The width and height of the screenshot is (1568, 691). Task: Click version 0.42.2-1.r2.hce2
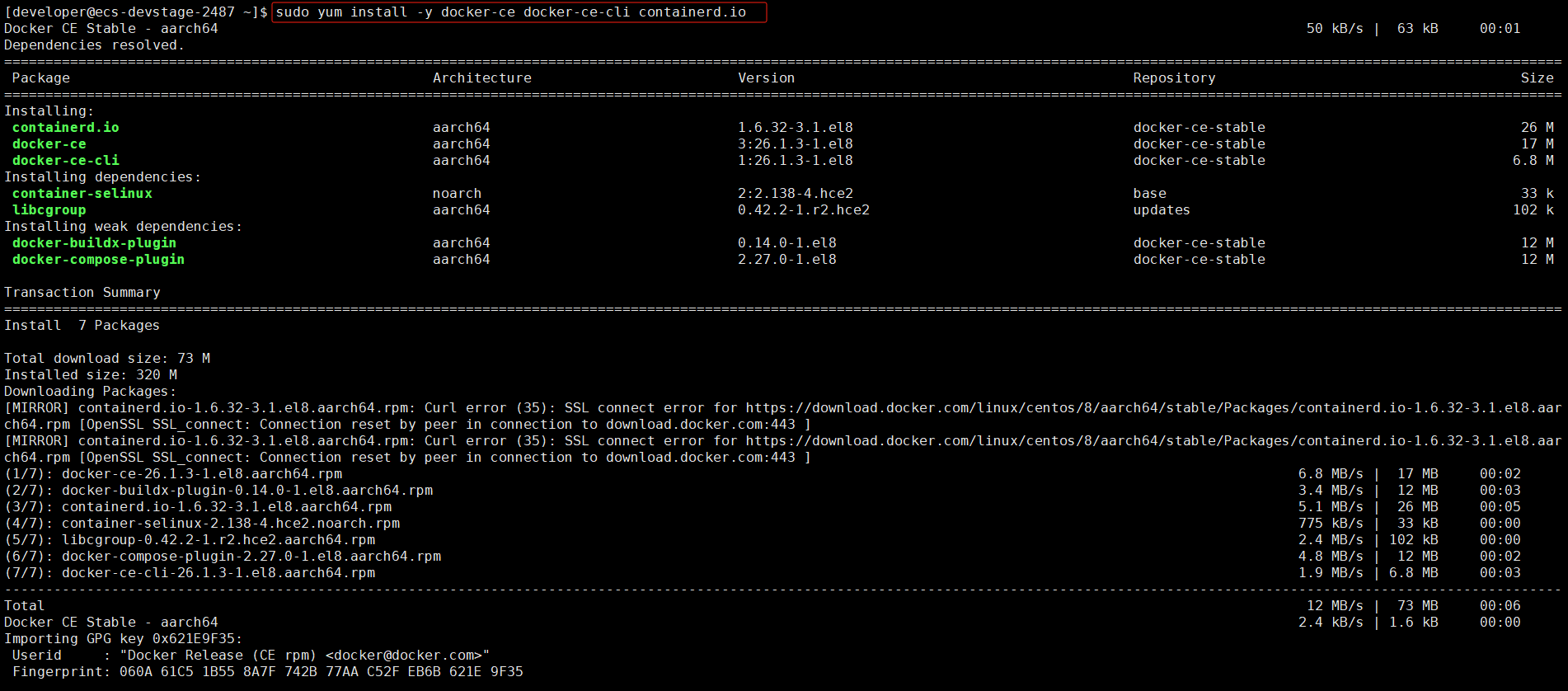(804, 210)
